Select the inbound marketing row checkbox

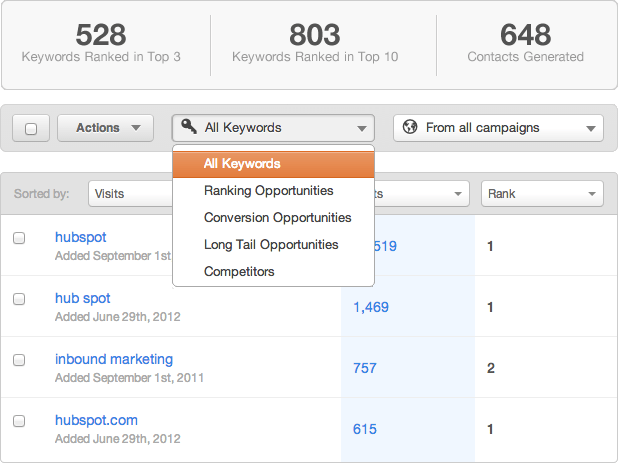point(19,360)
